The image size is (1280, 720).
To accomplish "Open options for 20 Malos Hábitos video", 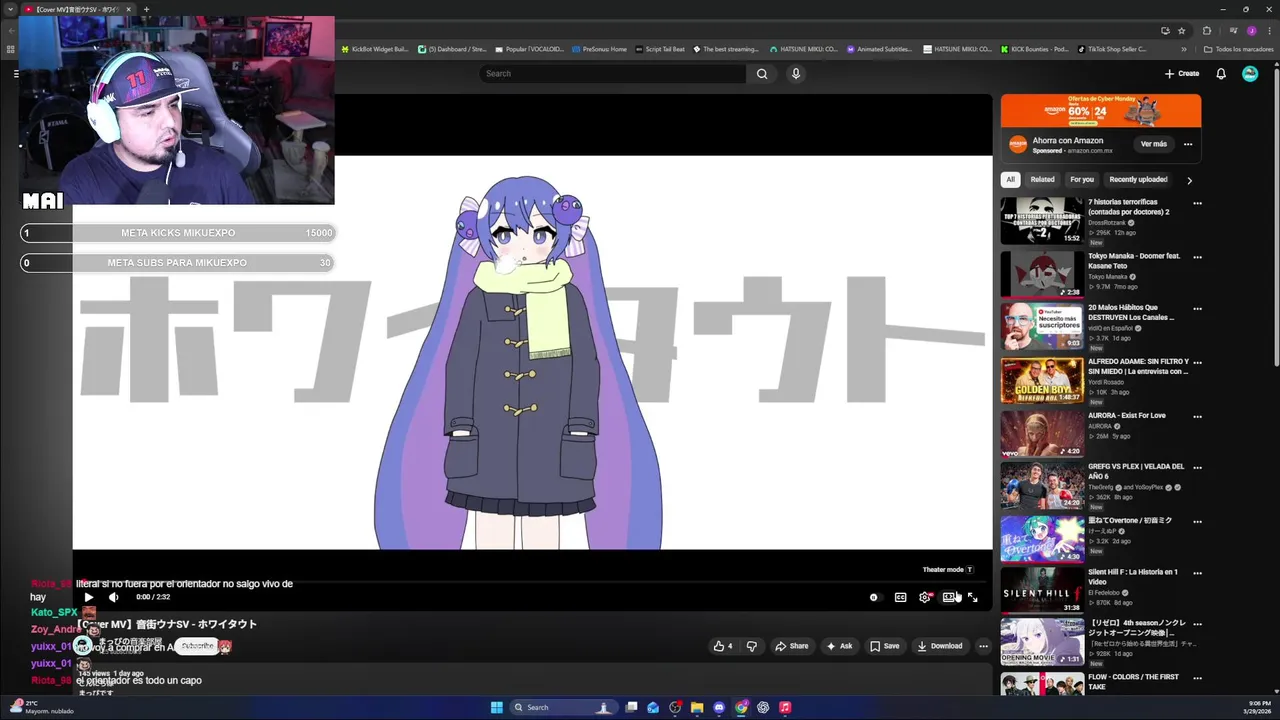I will 1197,309.
